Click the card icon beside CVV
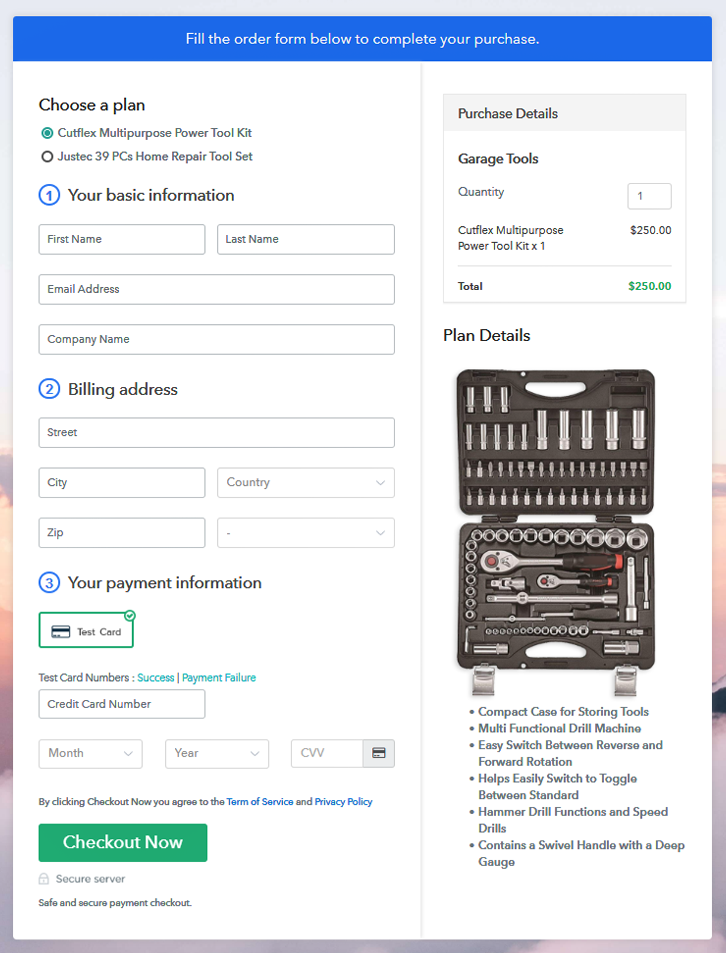The width and height of the screenshot is (726, 953). [x=378, y=754]
